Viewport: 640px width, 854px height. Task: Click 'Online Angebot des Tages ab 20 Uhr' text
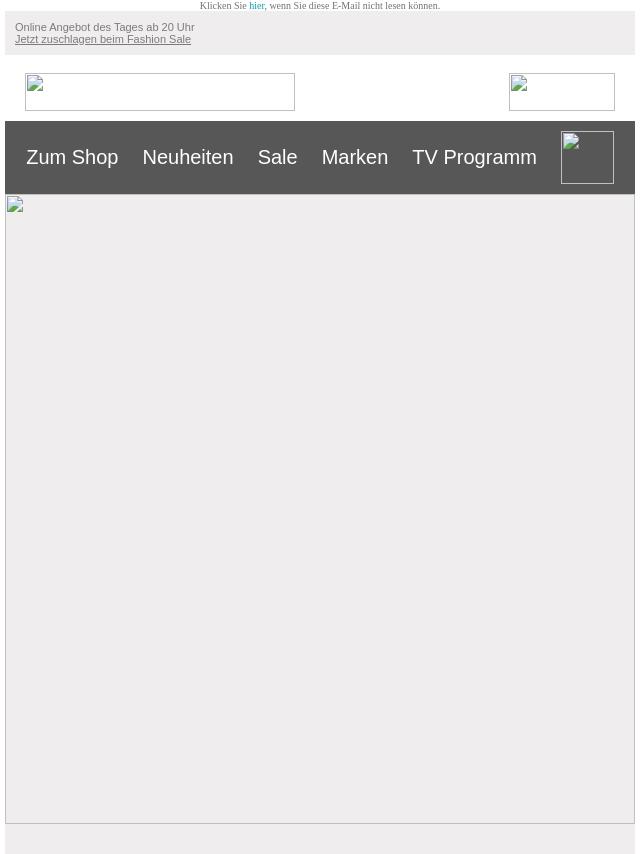105,27
